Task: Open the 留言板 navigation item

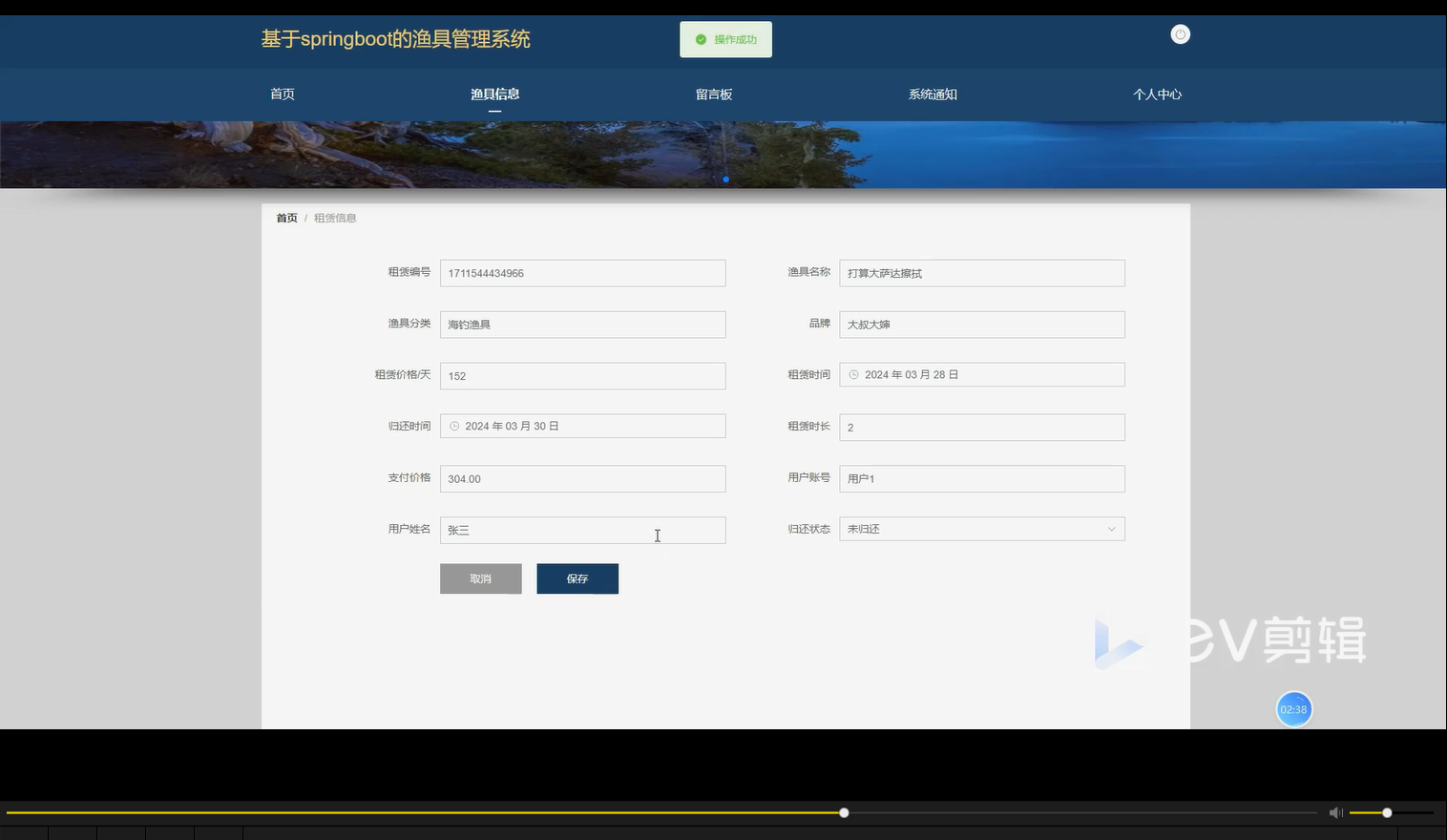Action: tap(714, 94)
